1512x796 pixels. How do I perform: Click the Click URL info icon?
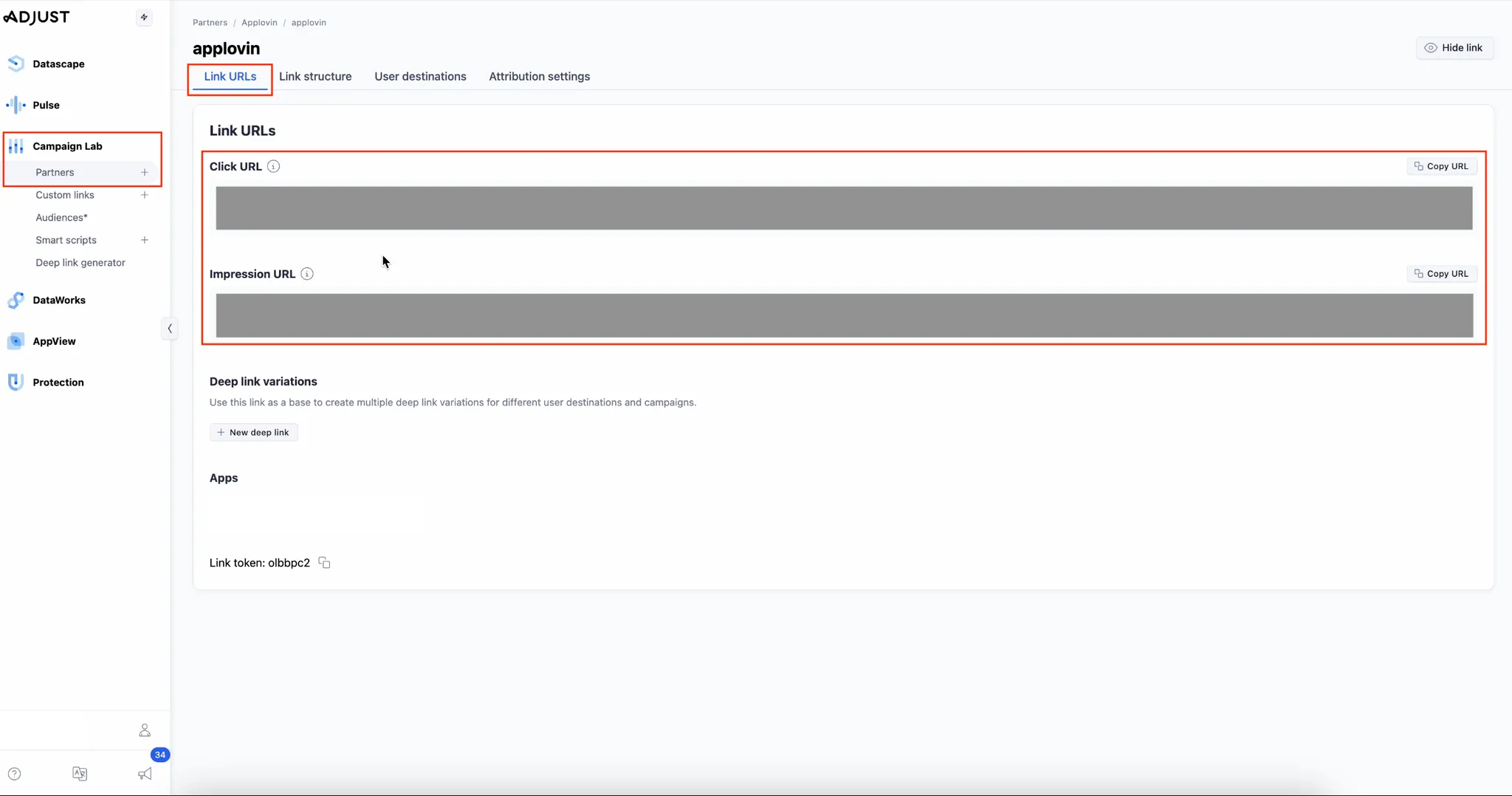click(273, 166)
